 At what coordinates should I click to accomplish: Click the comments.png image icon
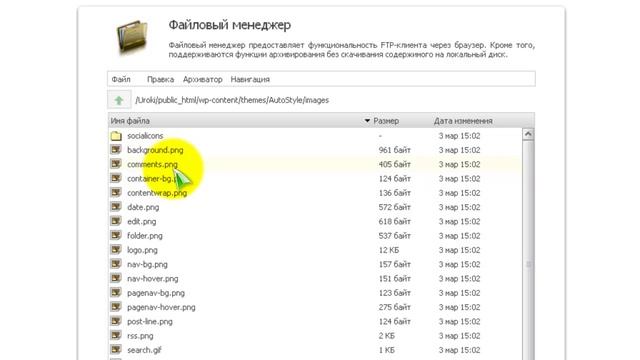click(116, 164)
